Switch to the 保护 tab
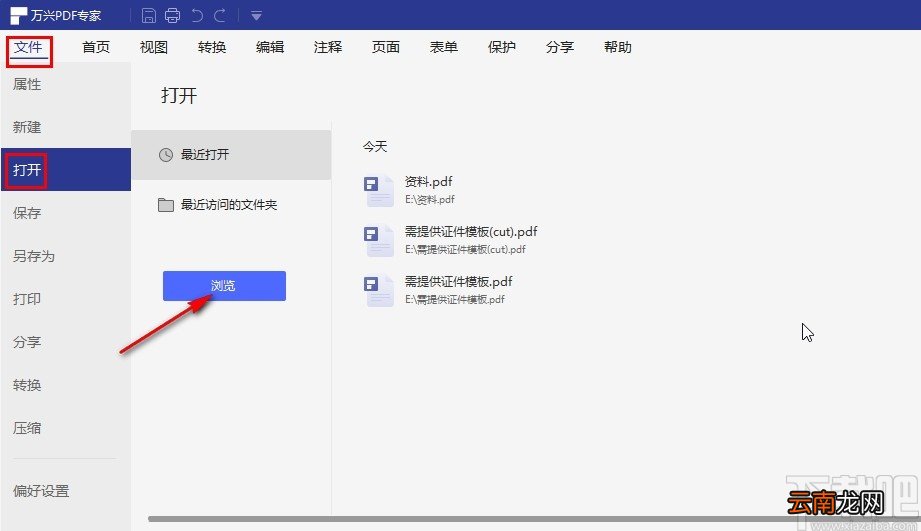The width and height of the screenshot is (921, 531). point(502,47)
